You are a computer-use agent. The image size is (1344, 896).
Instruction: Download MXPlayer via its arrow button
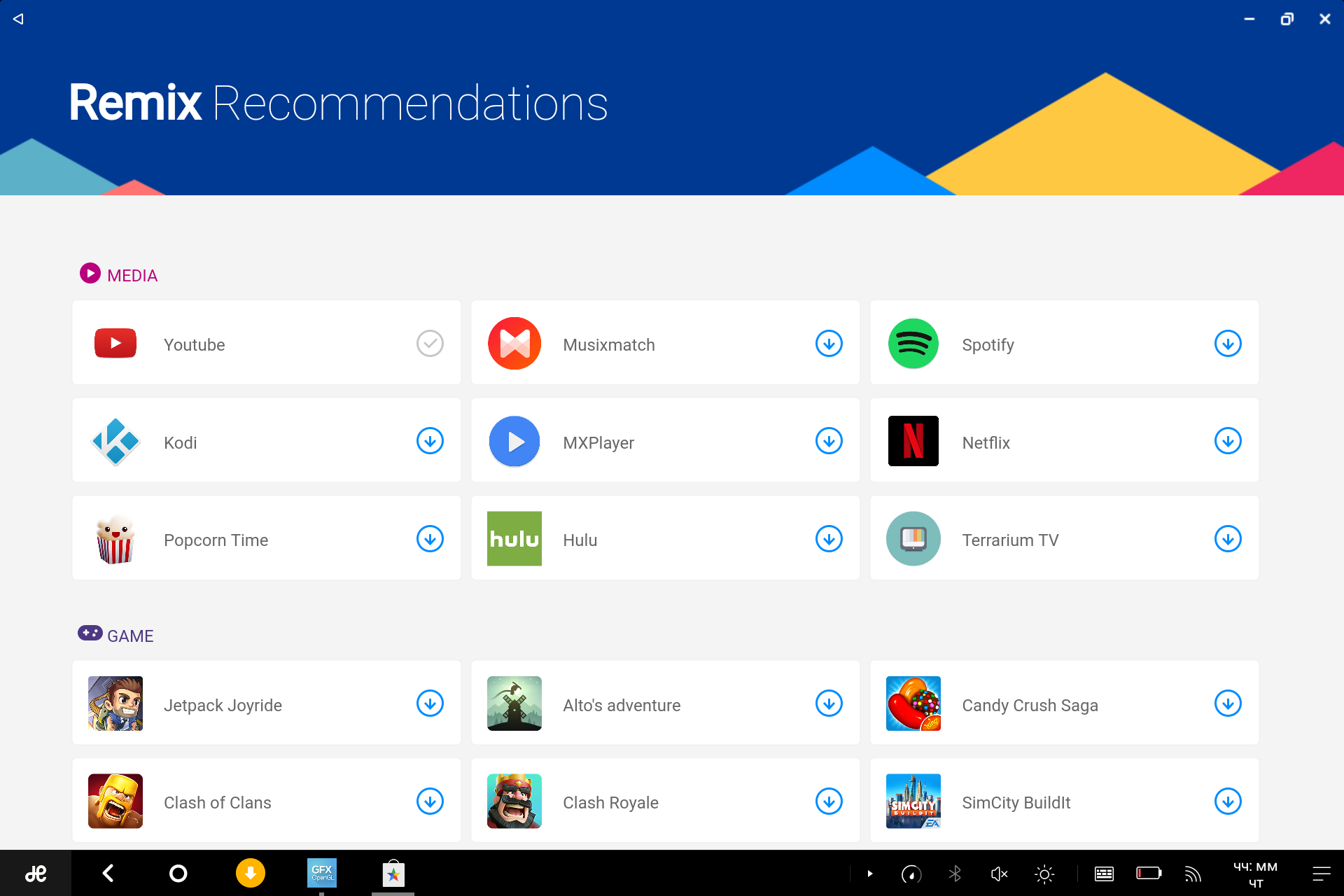click(829, 441)
